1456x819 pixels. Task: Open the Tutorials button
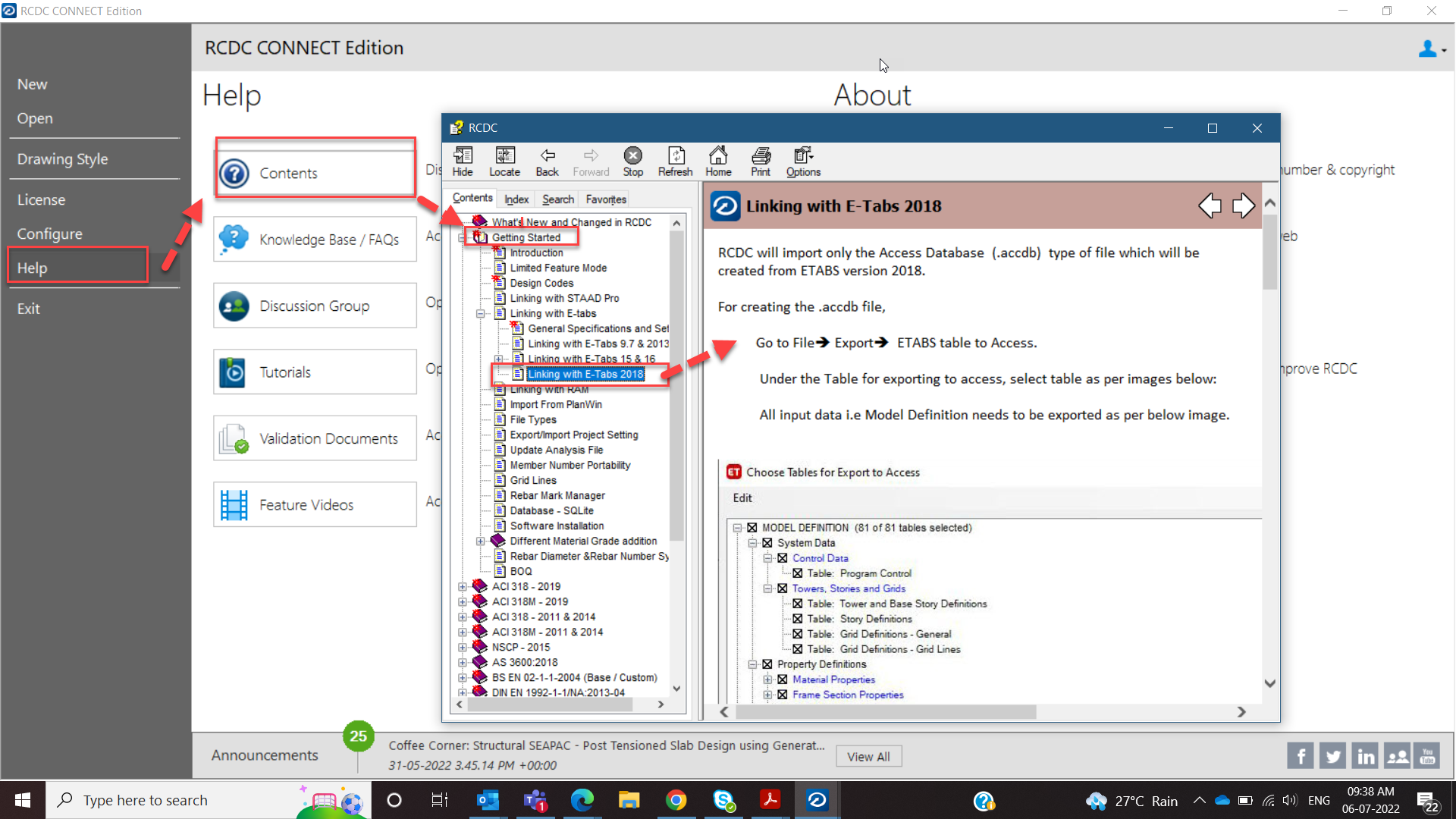point(315,372)
